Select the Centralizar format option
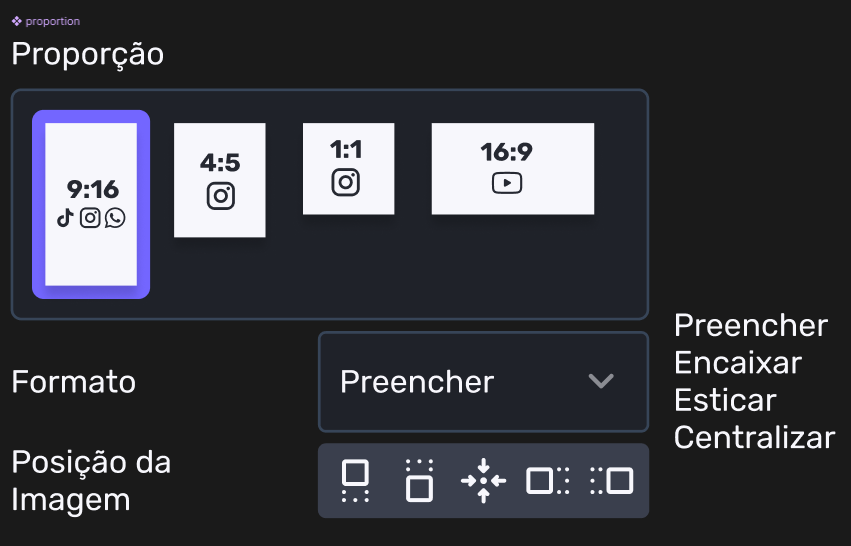This screenshot has height=546, width=851. pos(754,437)
